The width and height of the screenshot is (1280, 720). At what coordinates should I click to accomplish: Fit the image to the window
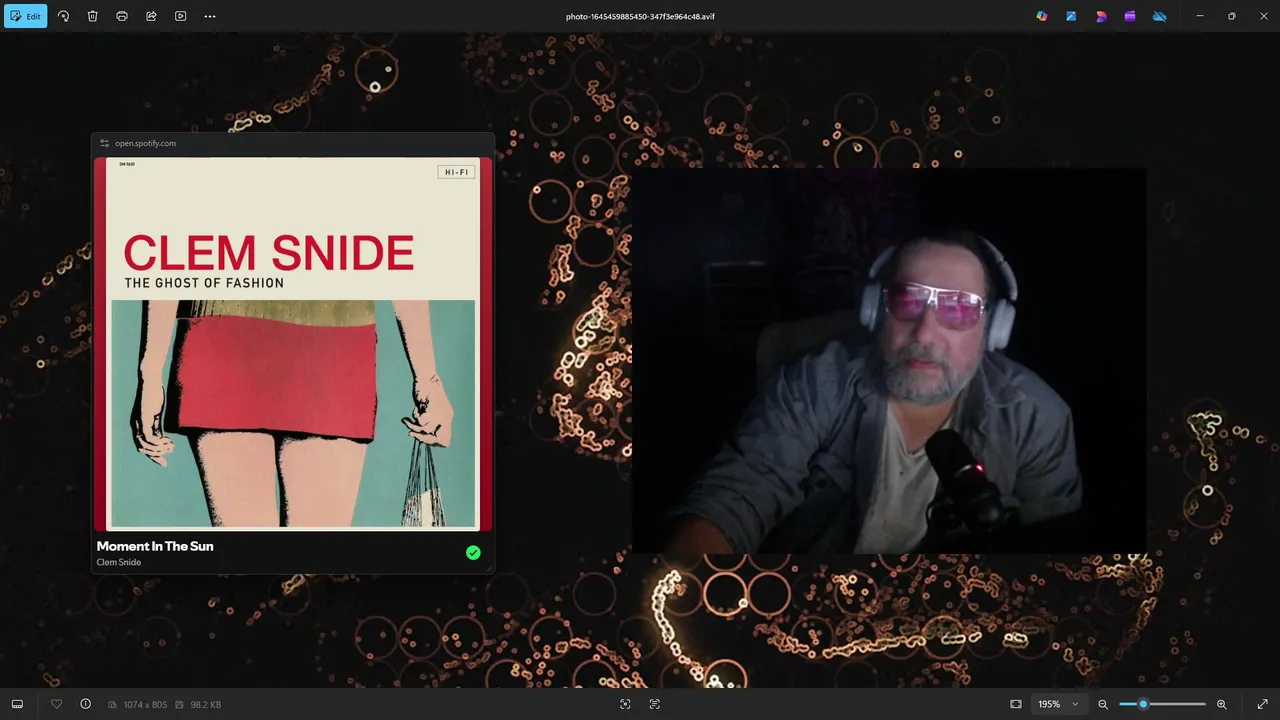coord(1016,704)
